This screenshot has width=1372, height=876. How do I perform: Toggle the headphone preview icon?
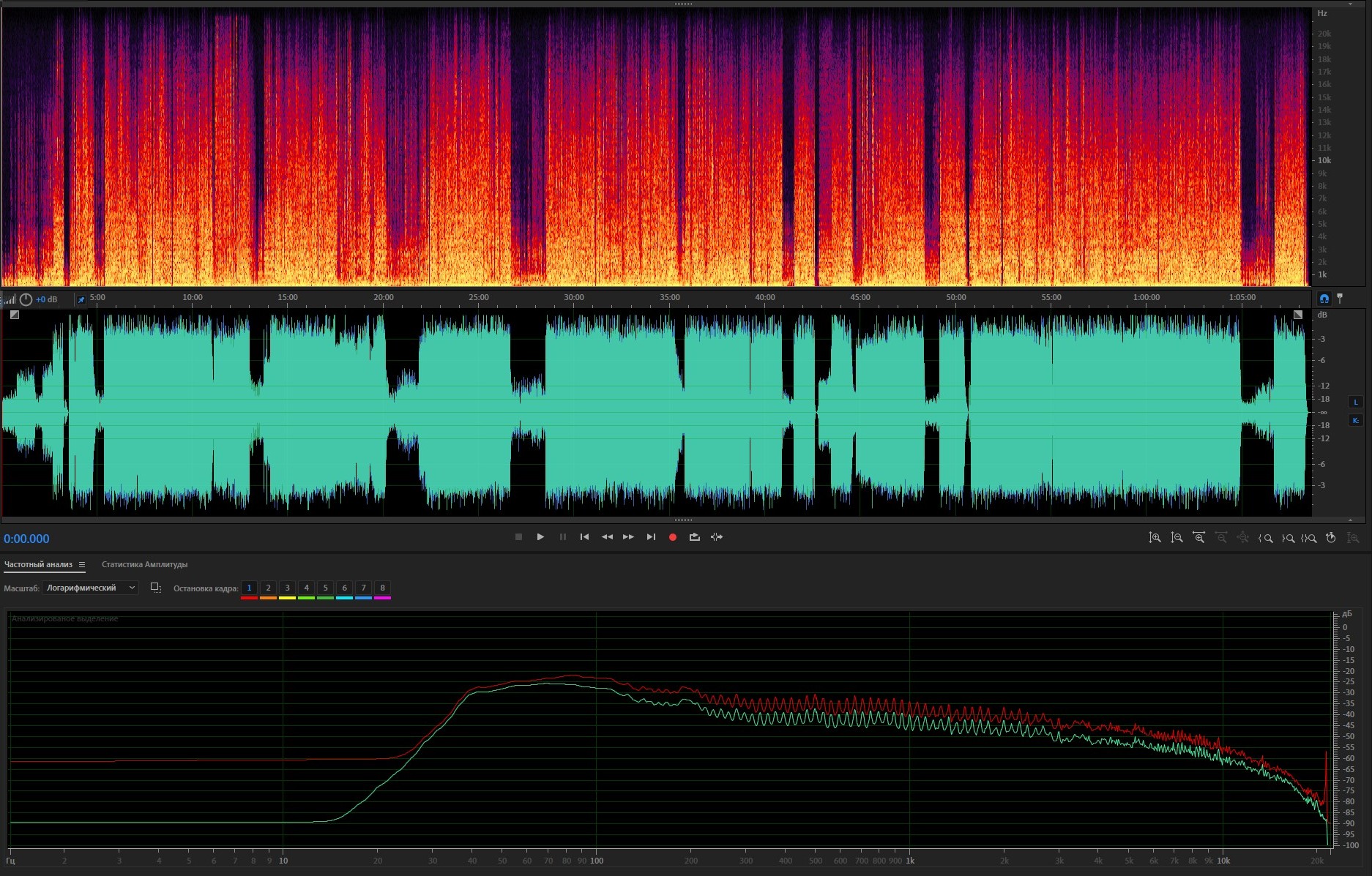pos(1324,299)
